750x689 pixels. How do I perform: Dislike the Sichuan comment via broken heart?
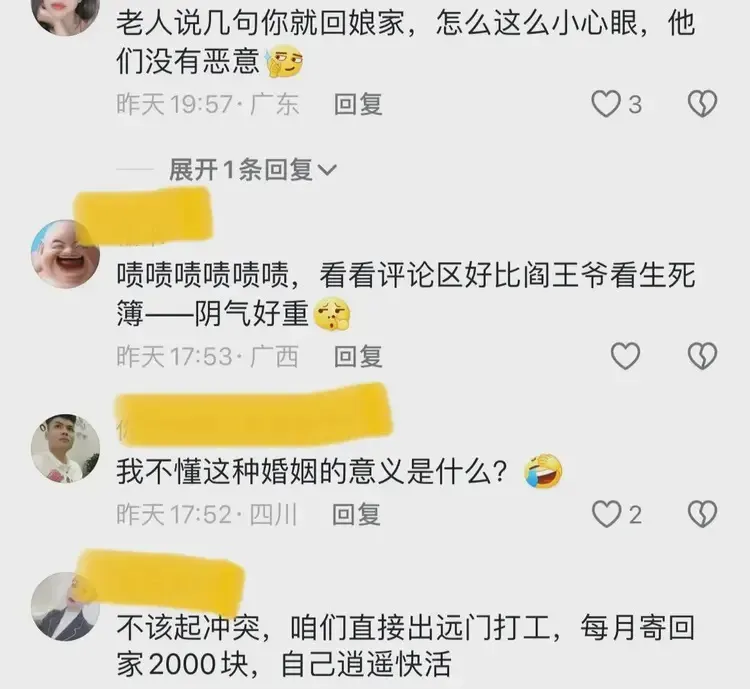point(702,514)
